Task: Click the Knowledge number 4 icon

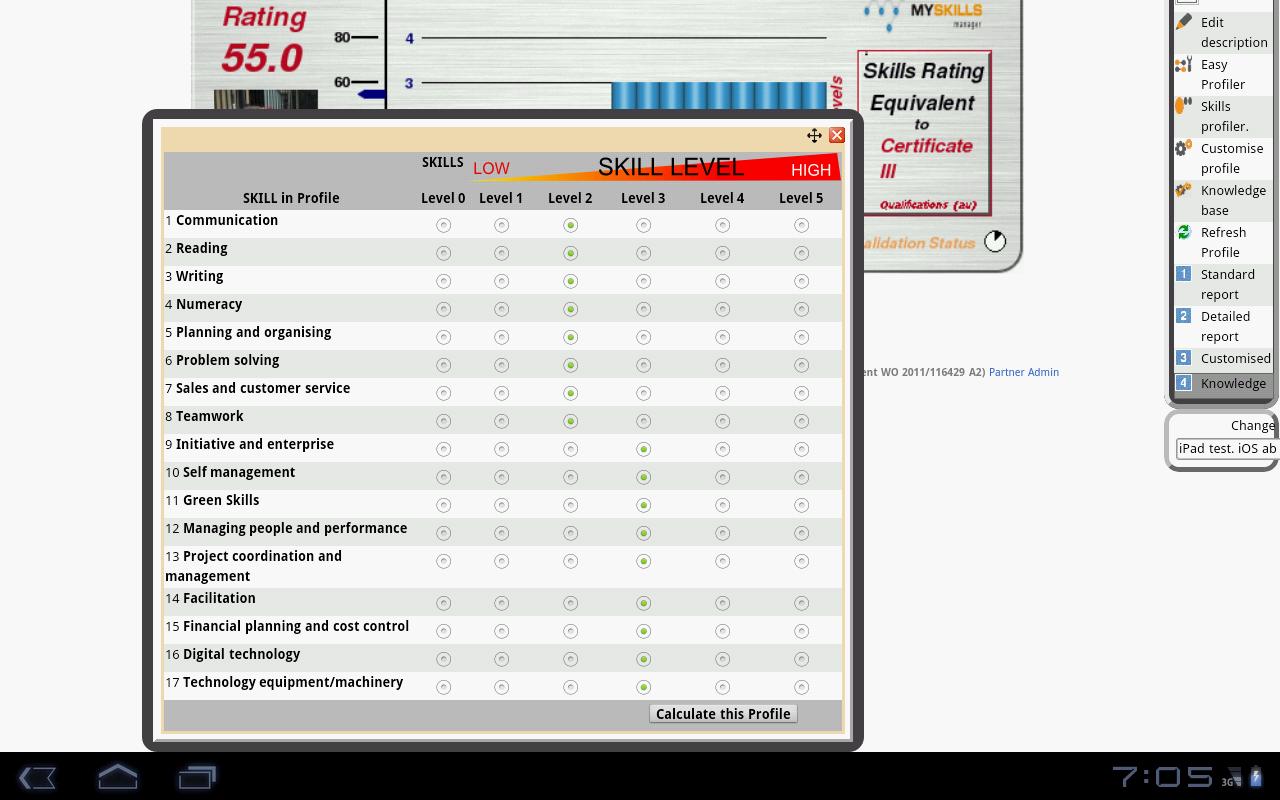Action: pyautogui.click(x=1184, y=383)
